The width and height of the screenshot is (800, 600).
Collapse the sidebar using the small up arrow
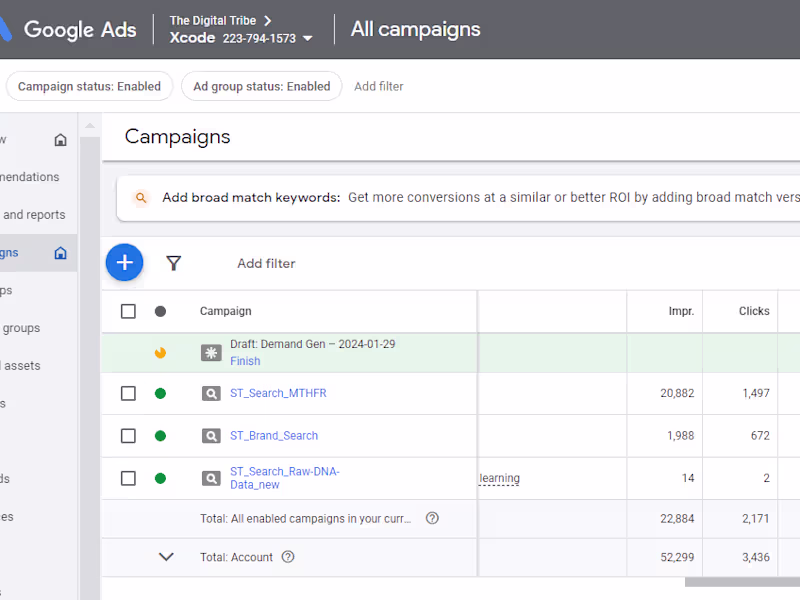click(90, 126)
